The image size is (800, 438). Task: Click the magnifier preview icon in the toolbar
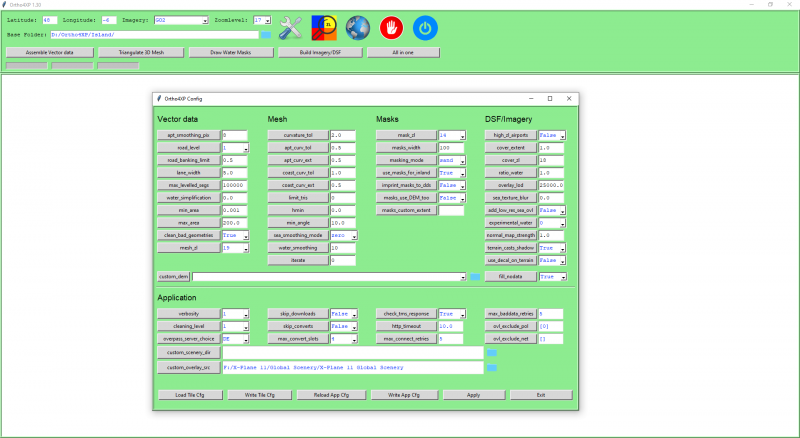pyautogui.click(x=324, y=28)
